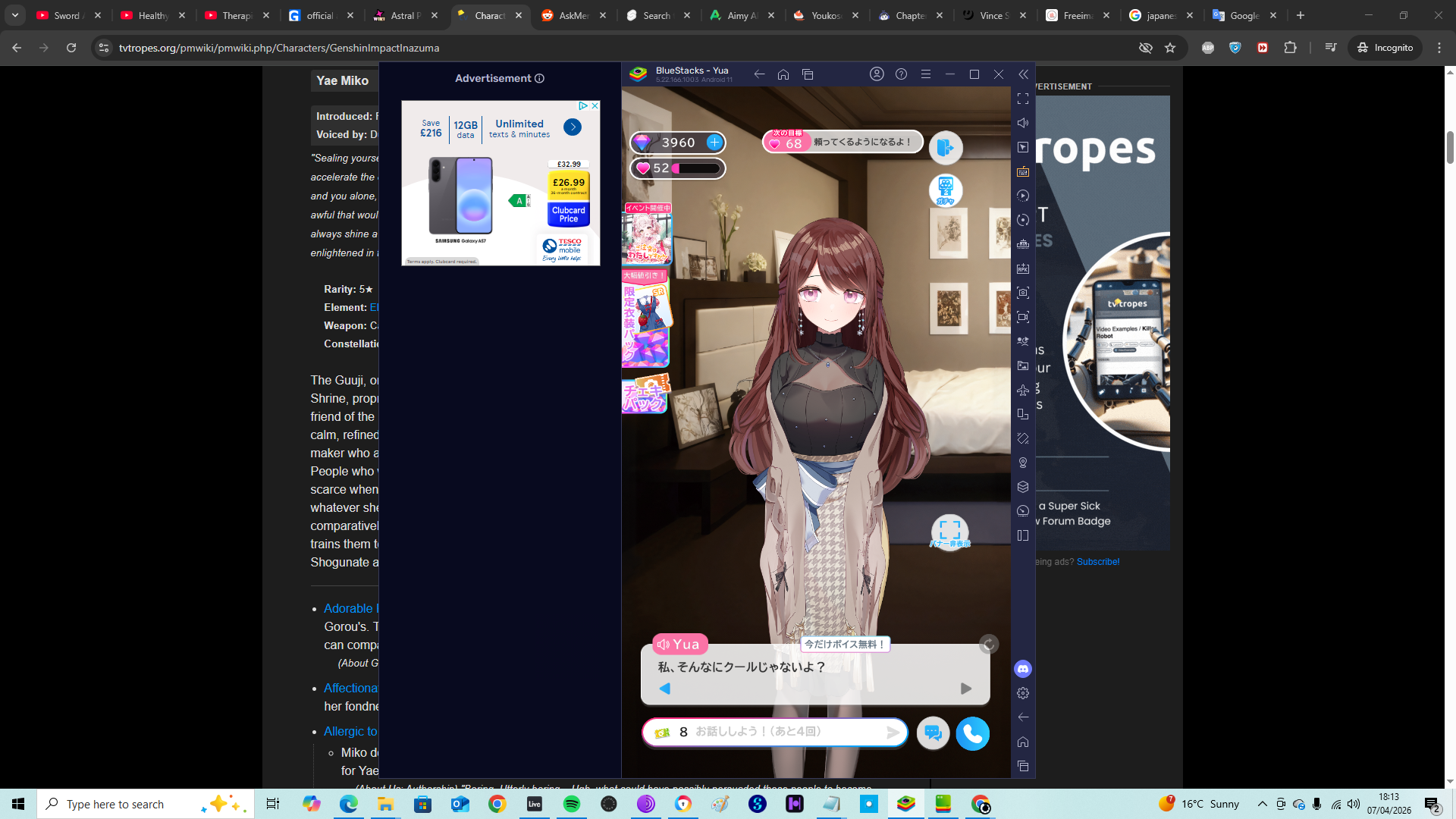
Task: Open the Chrome tab search dropdown
Action: pyautogui.click(x=15, y=15)
